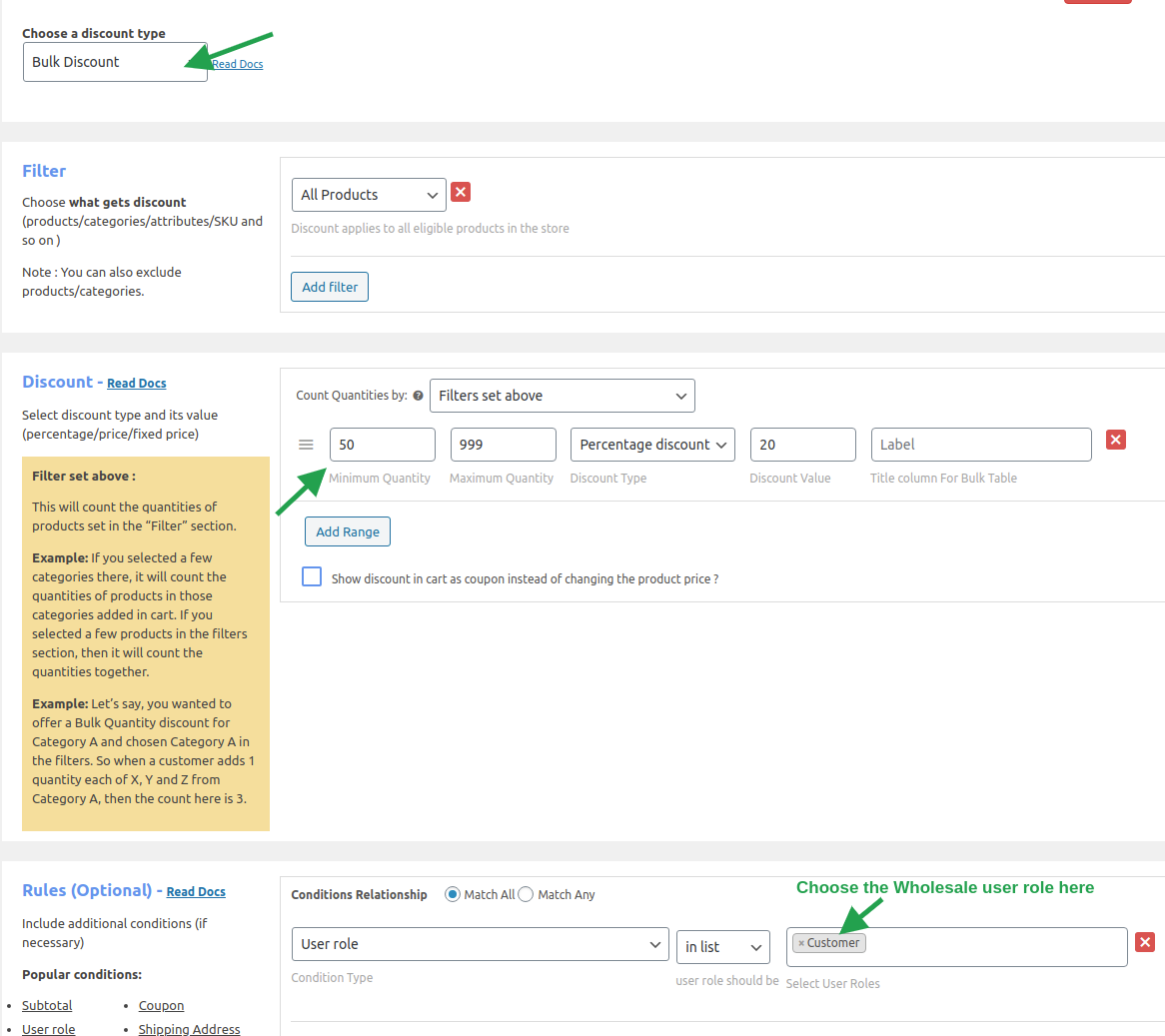Image resolution: width=1165 pixels, height=1036 pixels.
Task: Click the Minimum Quantity input field
Action: (382, 445)
